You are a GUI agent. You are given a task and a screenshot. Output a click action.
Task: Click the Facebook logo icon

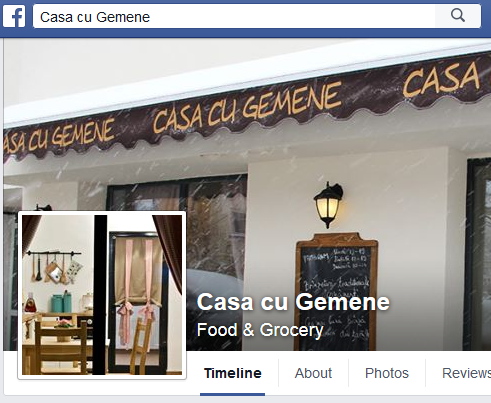pos(14,16)
